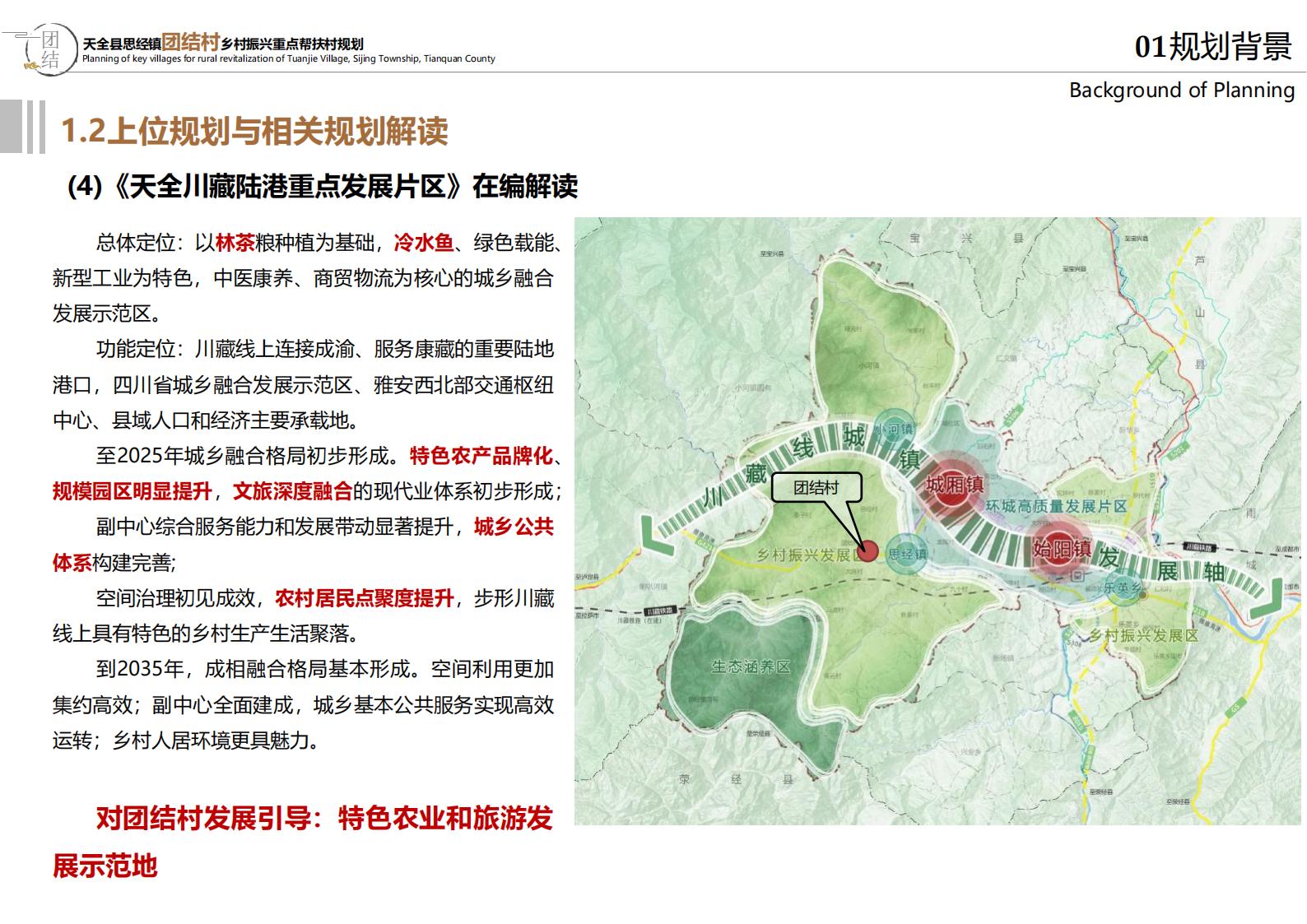Click the text 总体定位
Viewport: 1307px width, 924px height.
(x=136, y=243)
